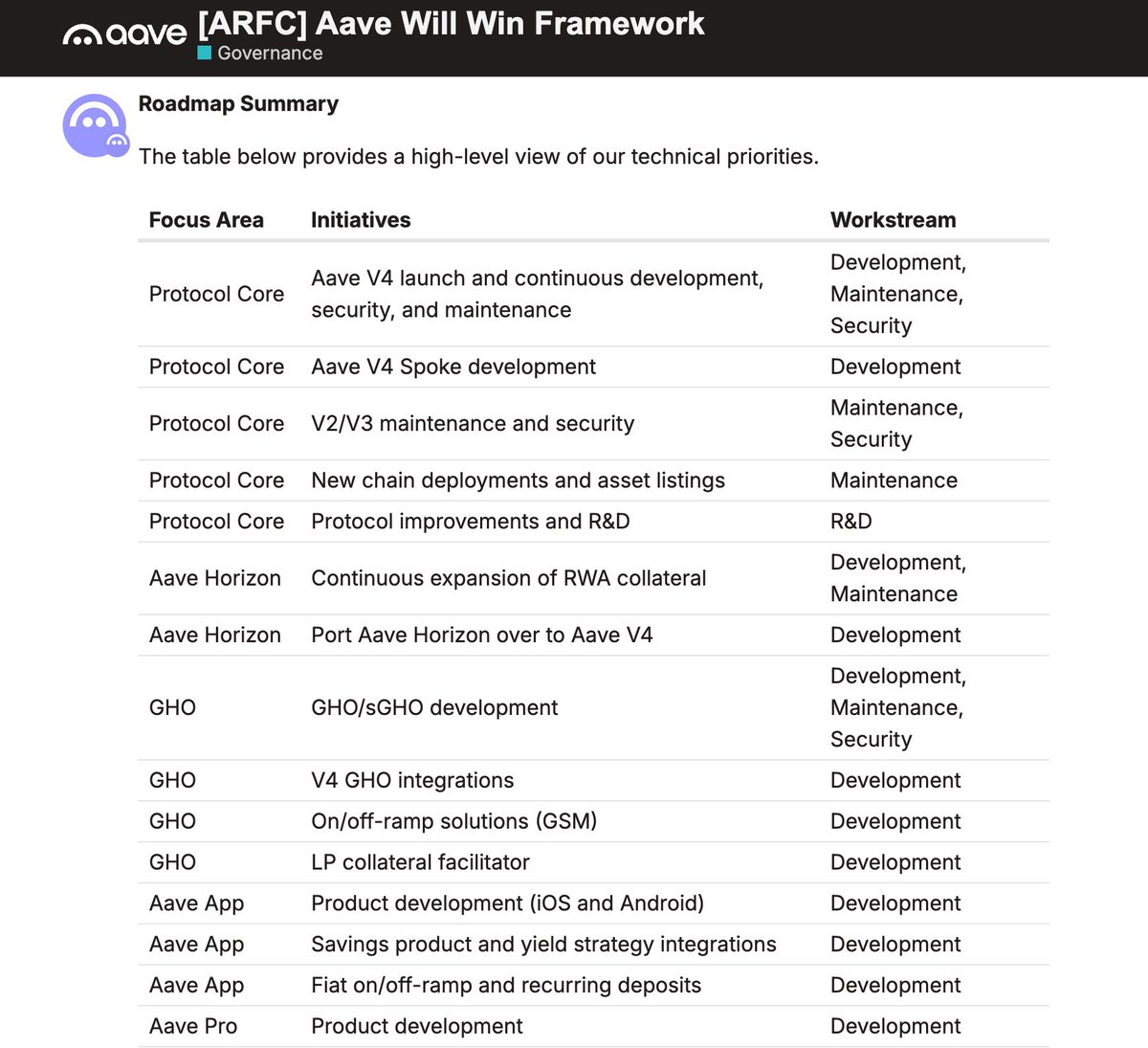1148x1048 pixels.
Task: Click the Roadmap Summary heading
Action: pos(238,103)
